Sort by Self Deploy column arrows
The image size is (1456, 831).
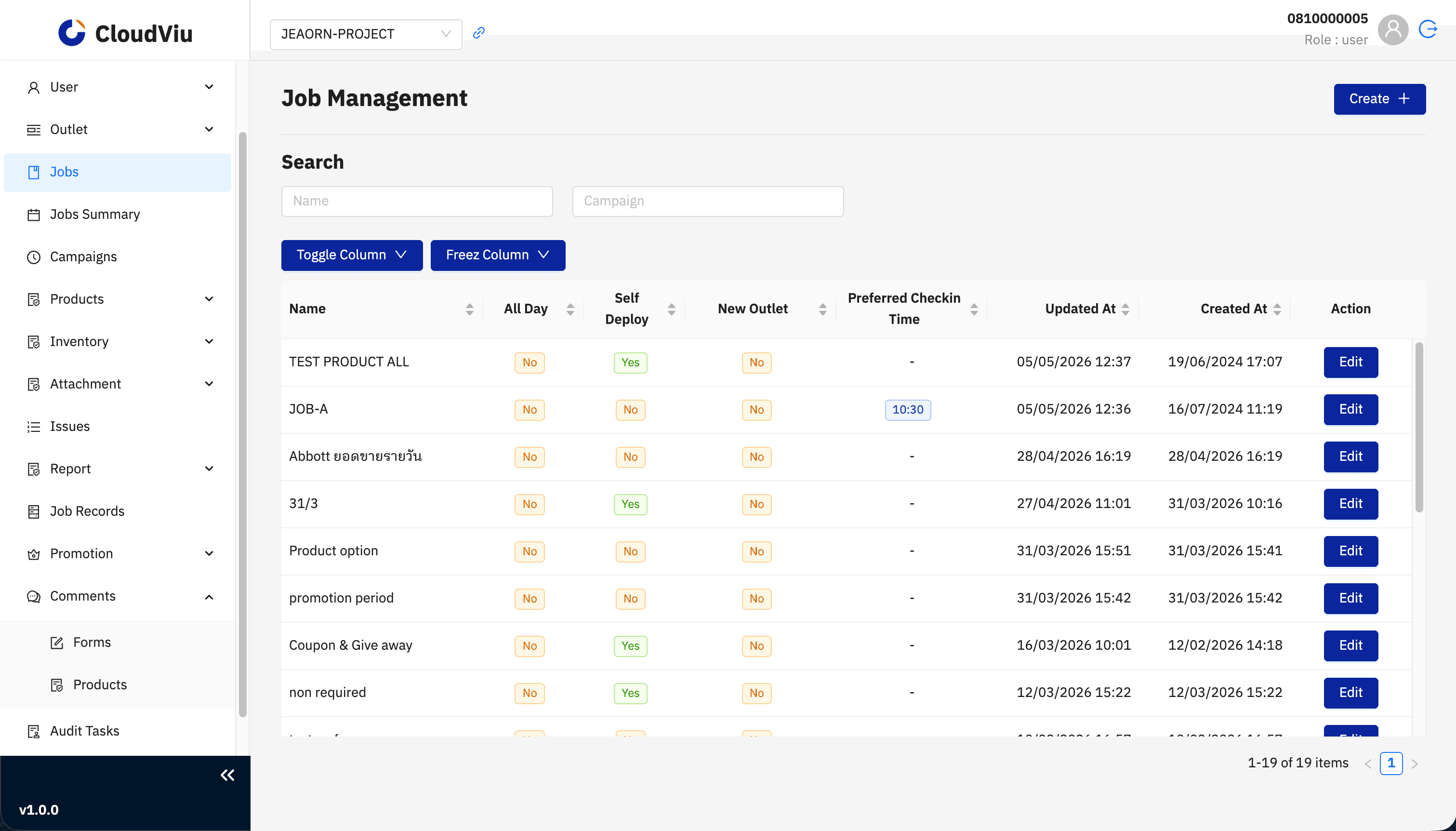(x=671, y=309)
